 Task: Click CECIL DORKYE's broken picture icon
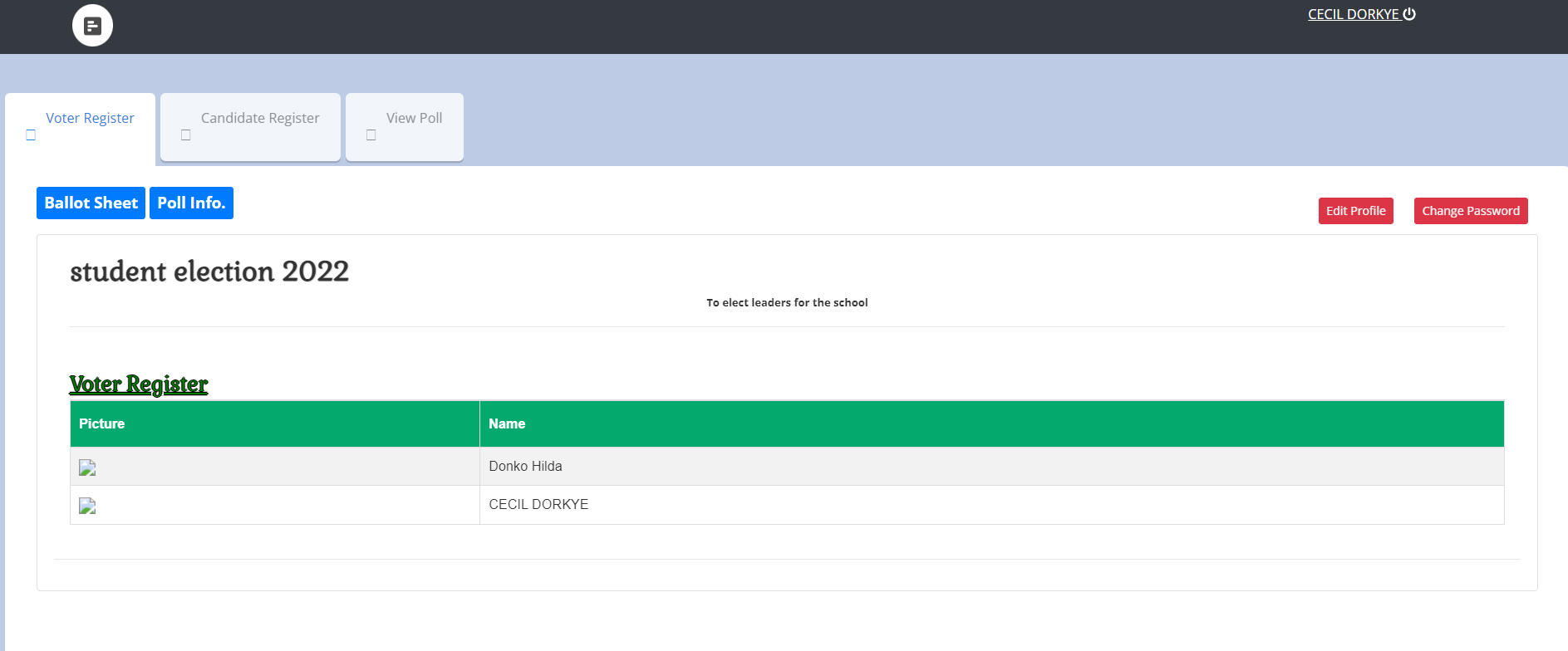pyautogui.click(x=87, y=506)
